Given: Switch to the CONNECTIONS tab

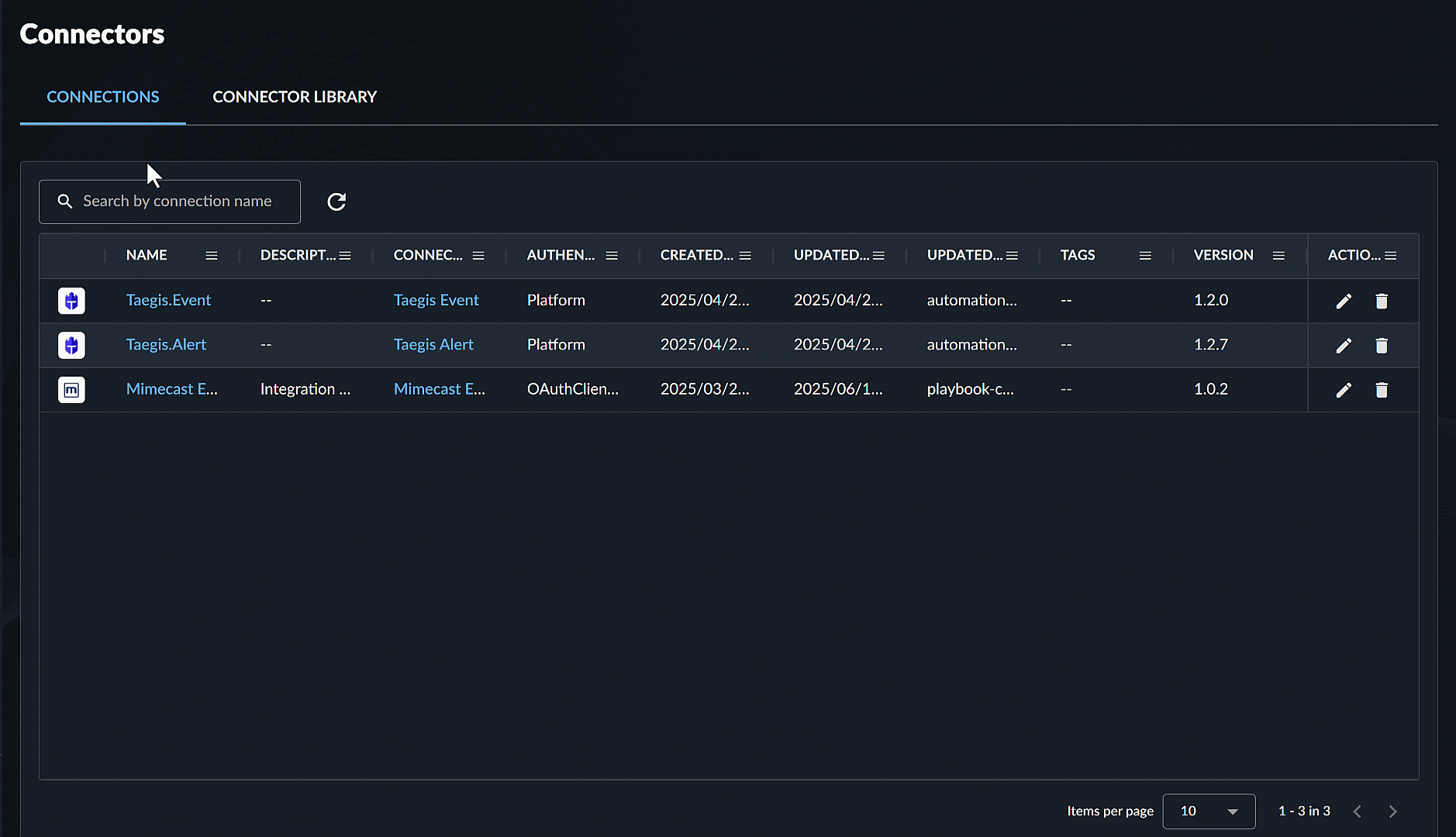Looking at the screenshot, I should (x=103, y=97).
